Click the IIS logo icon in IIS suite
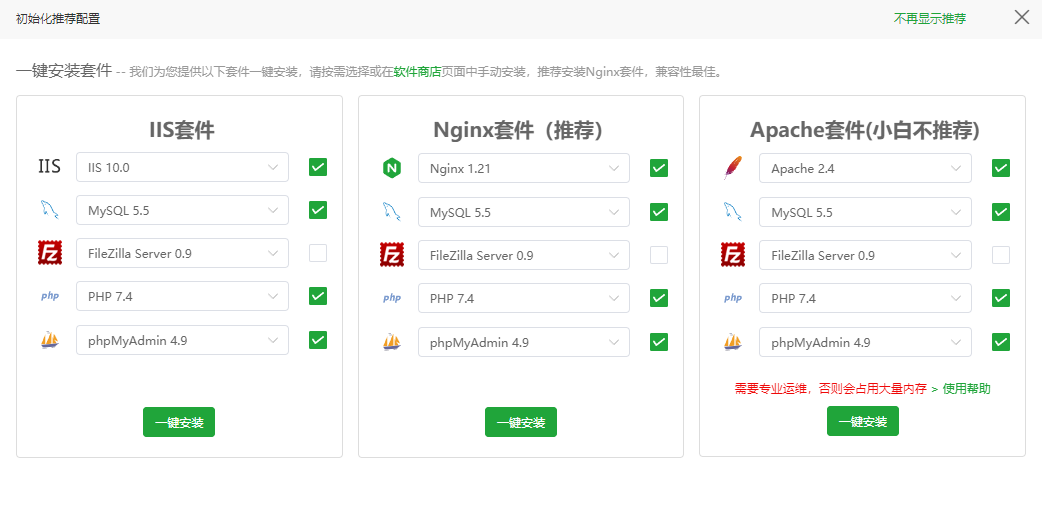This screenshot has width=1042, height=517. pyautogui.click(x=49, y=166)
